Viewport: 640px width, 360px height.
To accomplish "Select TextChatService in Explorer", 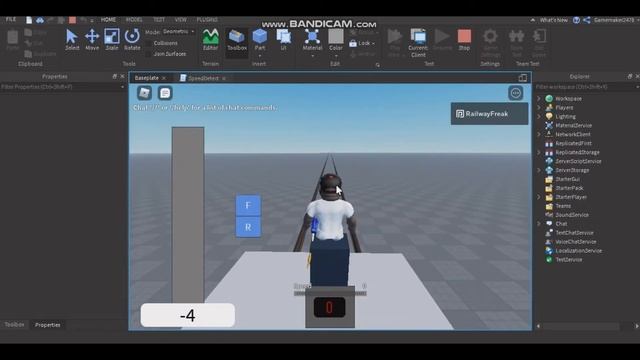I will click(574, 233).
